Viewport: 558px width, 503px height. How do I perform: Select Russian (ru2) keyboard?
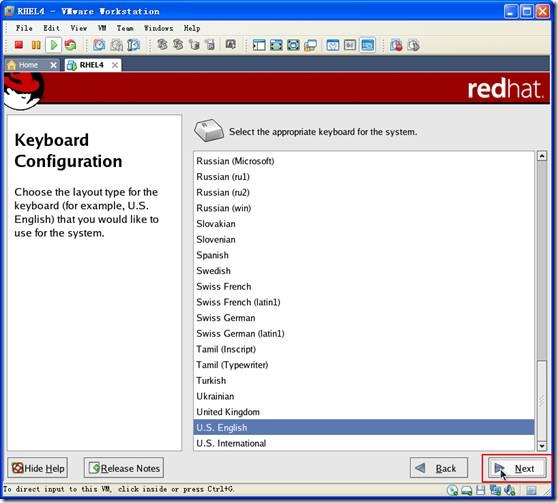click(x=364, y=193)
